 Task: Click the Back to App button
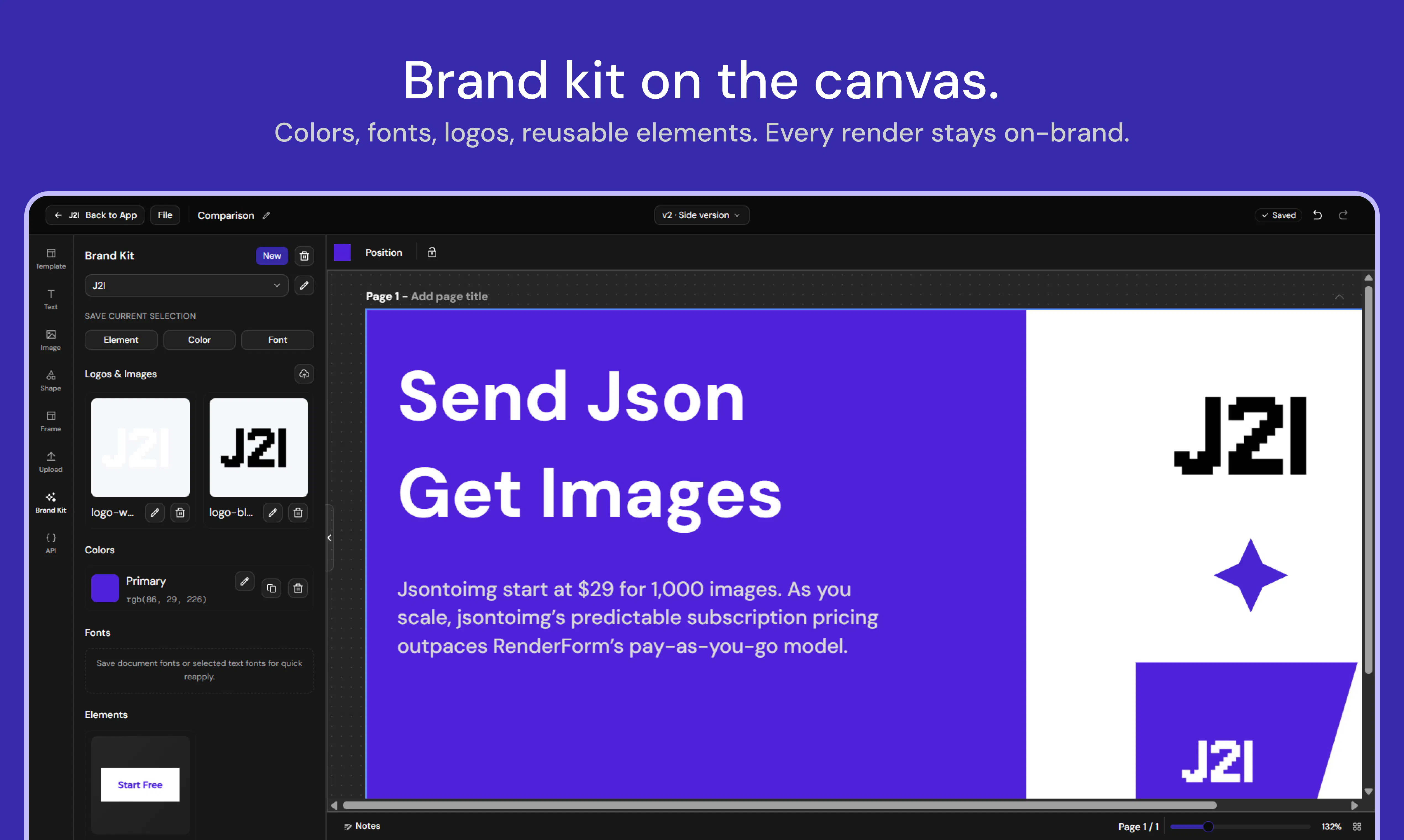click(x=95, y=215)
